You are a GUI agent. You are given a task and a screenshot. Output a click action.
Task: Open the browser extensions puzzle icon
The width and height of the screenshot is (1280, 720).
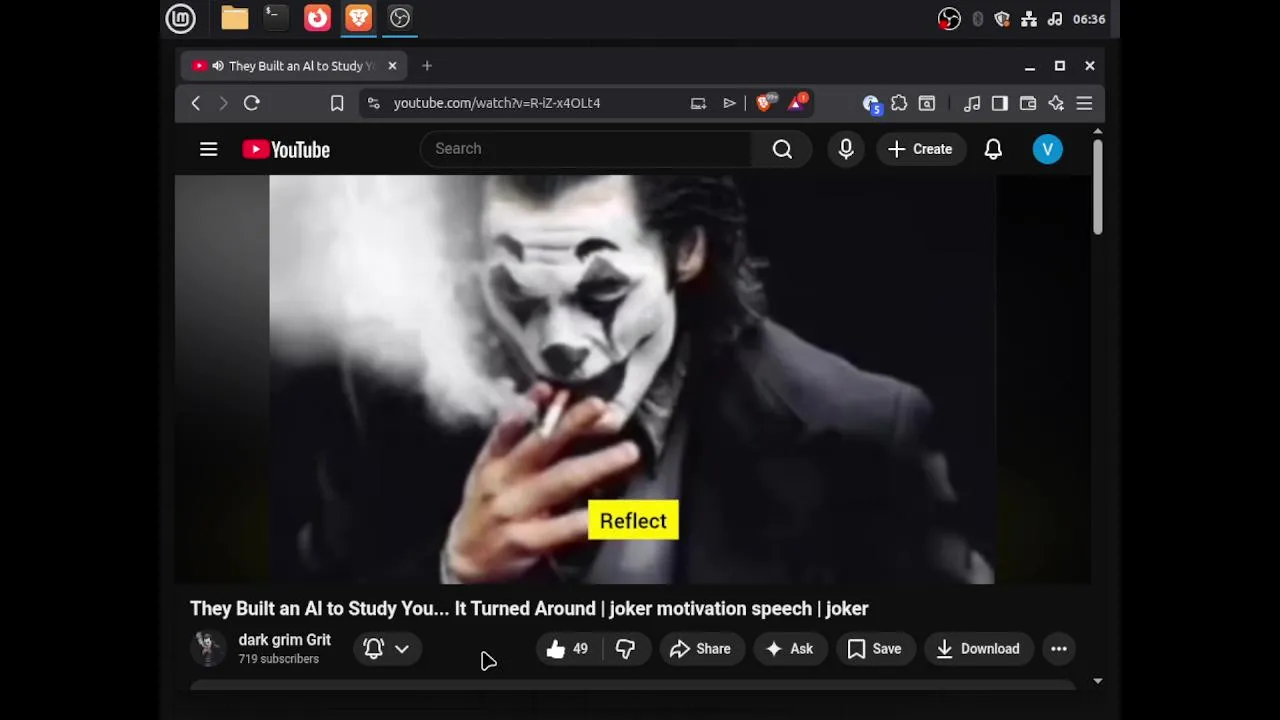tap(899, 103)
